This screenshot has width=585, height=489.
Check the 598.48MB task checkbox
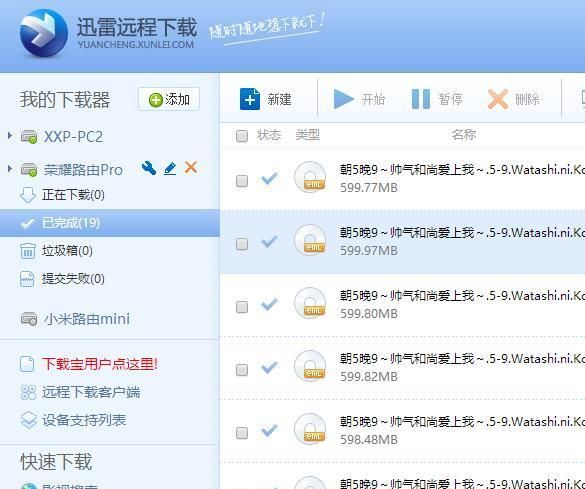pos(242,433)
